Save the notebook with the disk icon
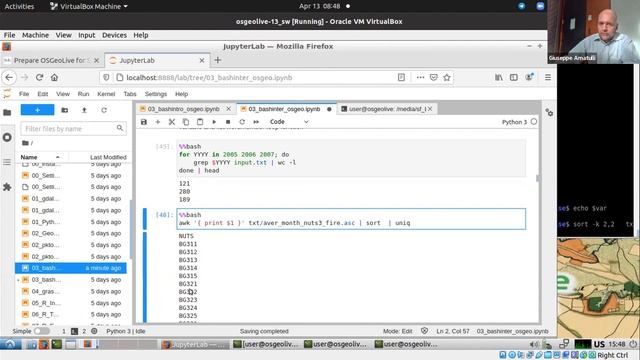Image resolution: width=640 pixels, height=360 pixels. (144, 122)
